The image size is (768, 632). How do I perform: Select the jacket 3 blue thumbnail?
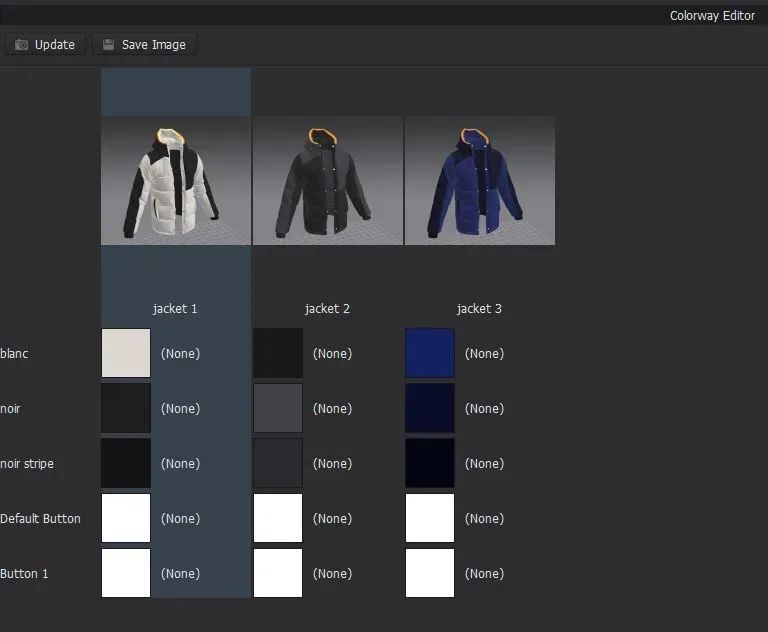click(480, 180)
